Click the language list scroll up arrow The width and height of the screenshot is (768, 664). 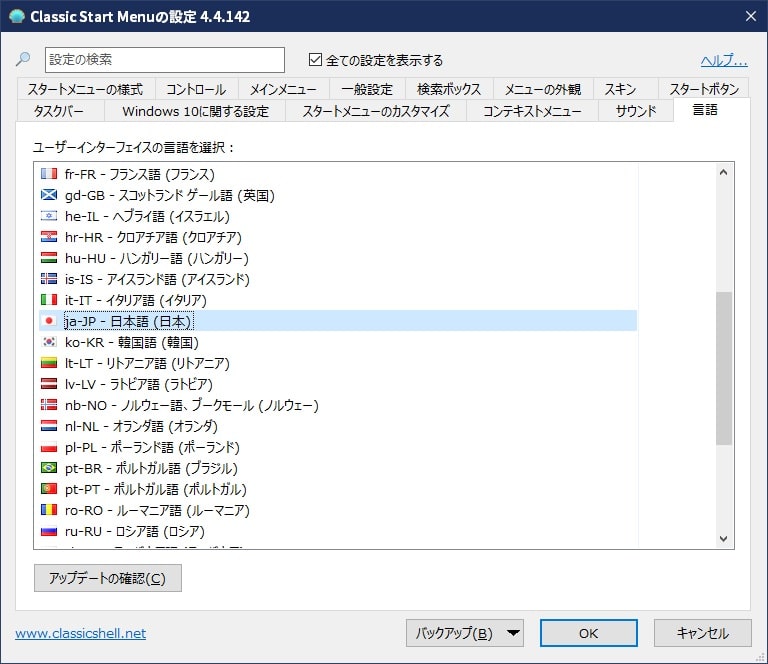coord(723,172)
